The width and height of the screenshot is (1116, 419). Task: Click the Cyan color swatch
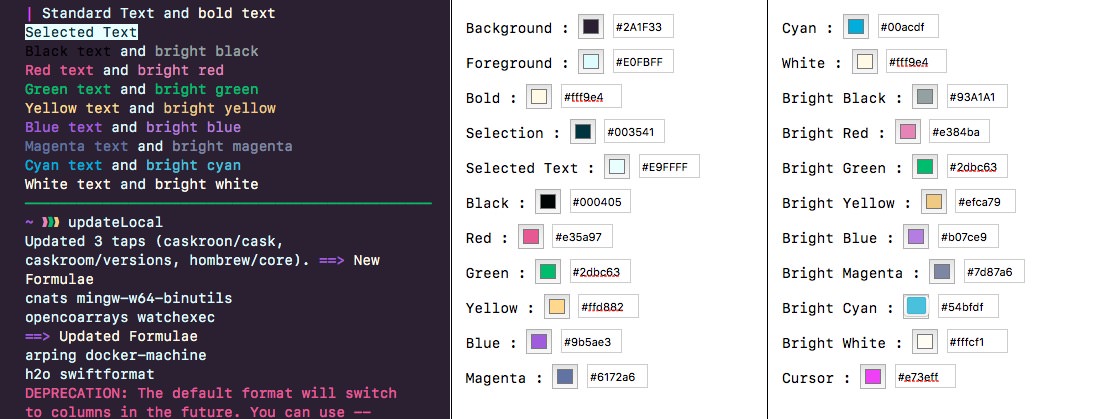[x=855, y=27]
